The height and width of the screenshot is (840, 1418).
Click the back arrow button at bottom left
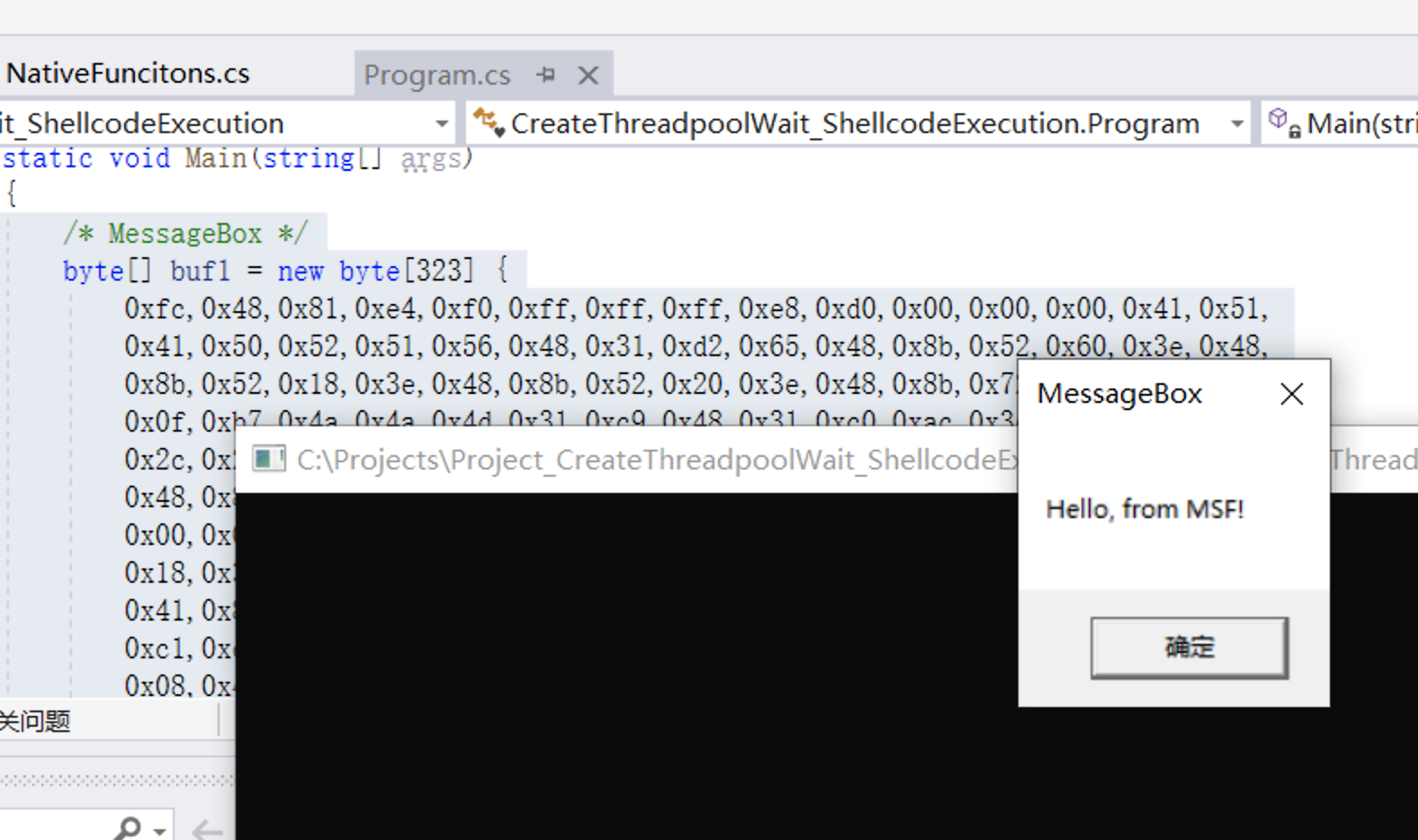pyautogui.click(x=207, y=829)
